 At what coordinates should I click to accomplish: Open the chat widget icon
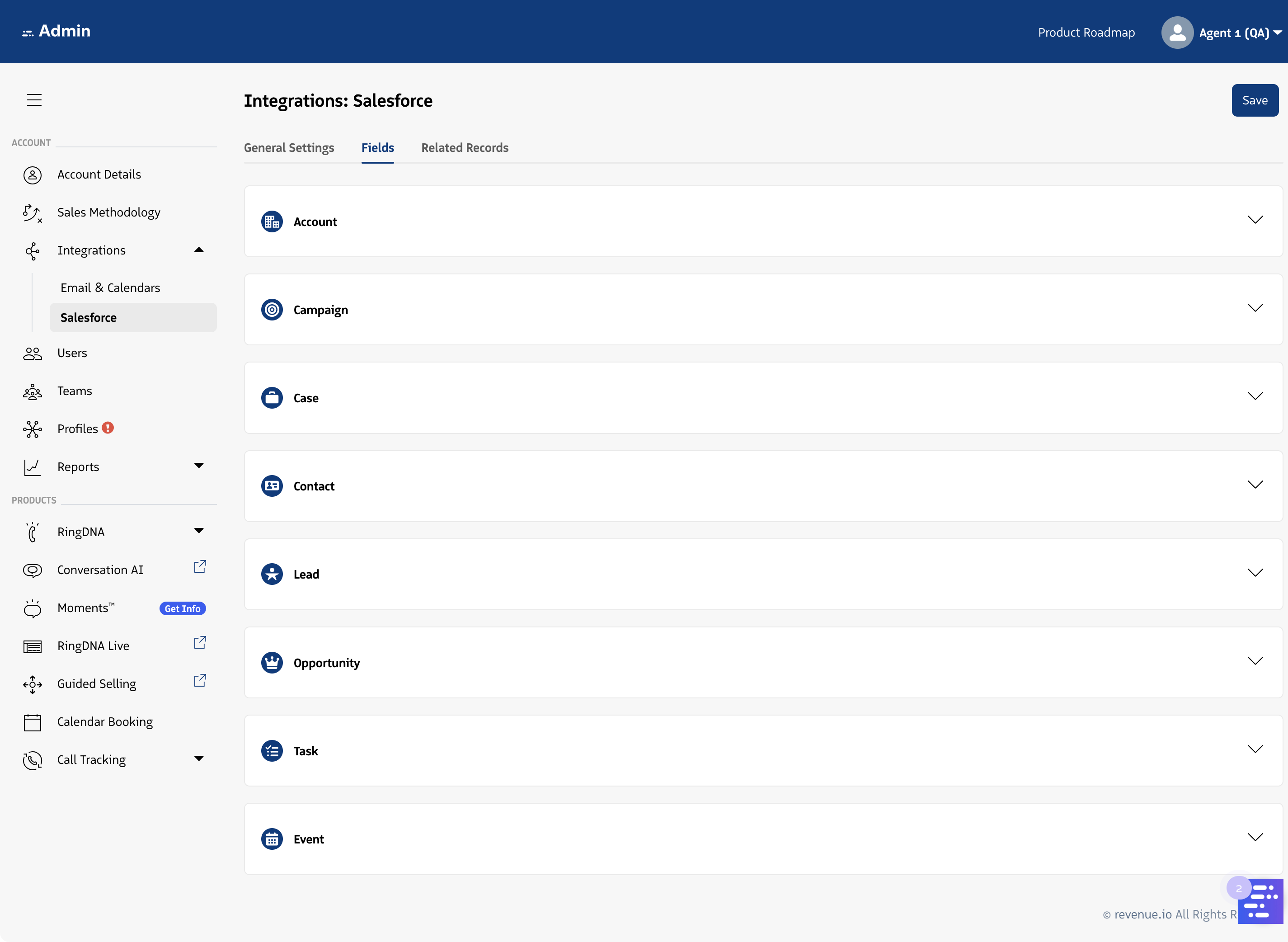(1260, 900)
